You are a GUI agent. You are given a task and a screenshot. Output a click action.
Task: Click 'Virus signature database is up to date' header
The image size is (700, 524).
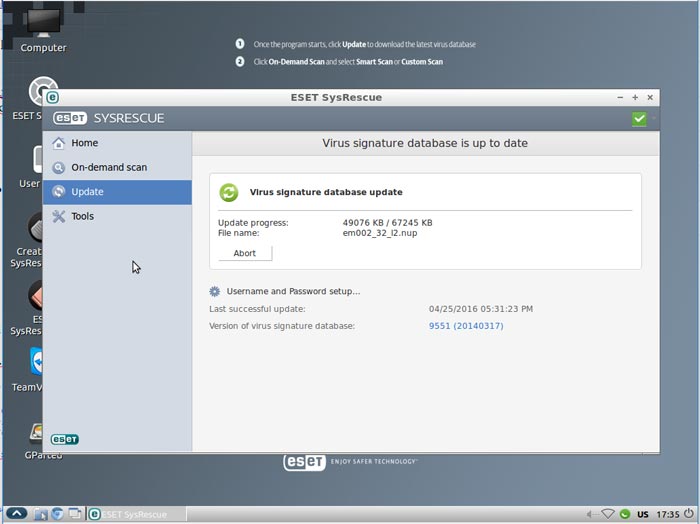pos(425,143)
